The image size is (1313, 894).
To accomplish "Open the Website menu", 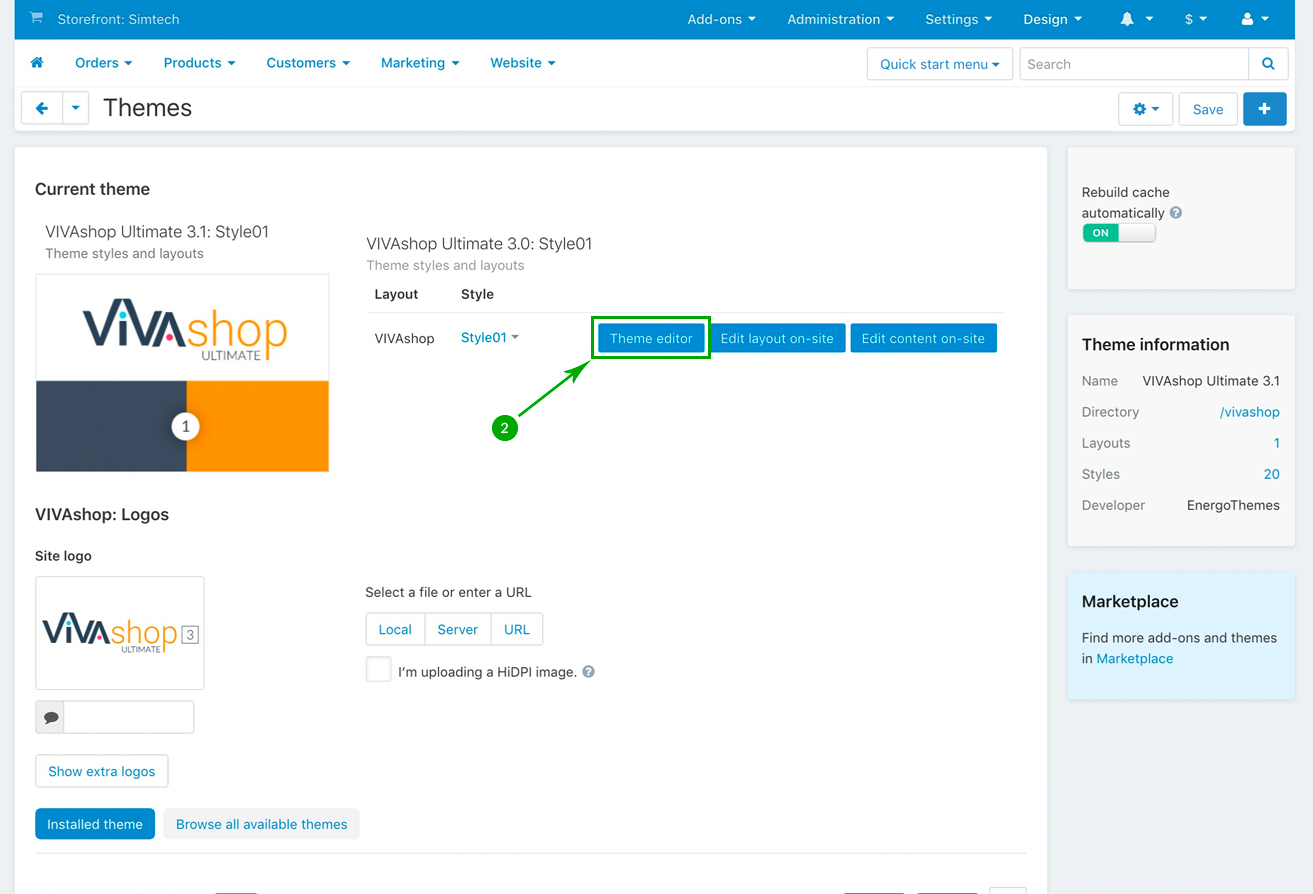I will coord(523,63).
